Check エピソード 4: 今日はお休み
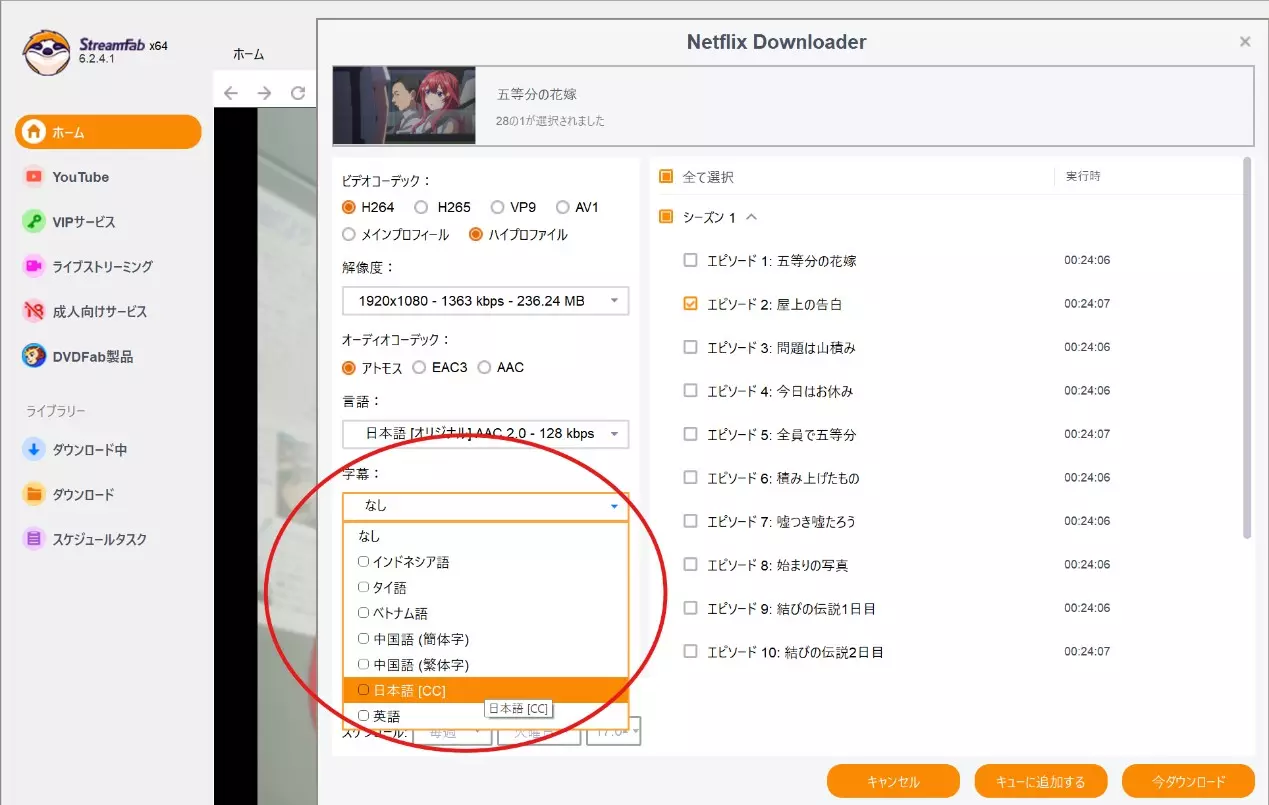1269x805 pixels. [690, 391]
